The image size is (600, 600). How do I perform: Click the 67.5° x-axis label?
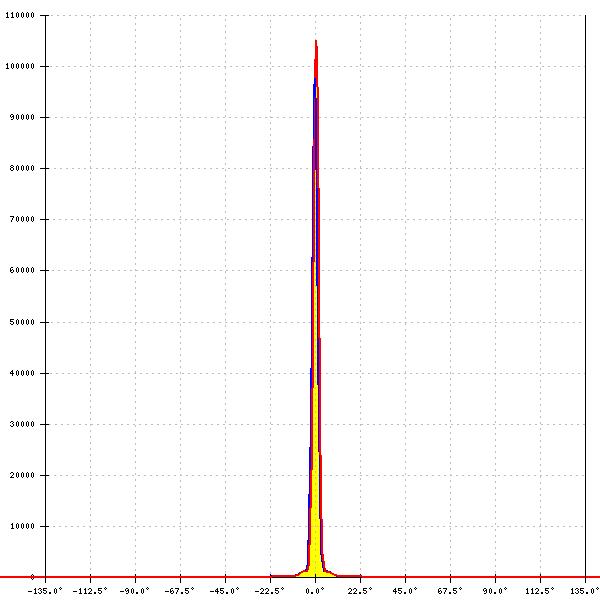450,591
